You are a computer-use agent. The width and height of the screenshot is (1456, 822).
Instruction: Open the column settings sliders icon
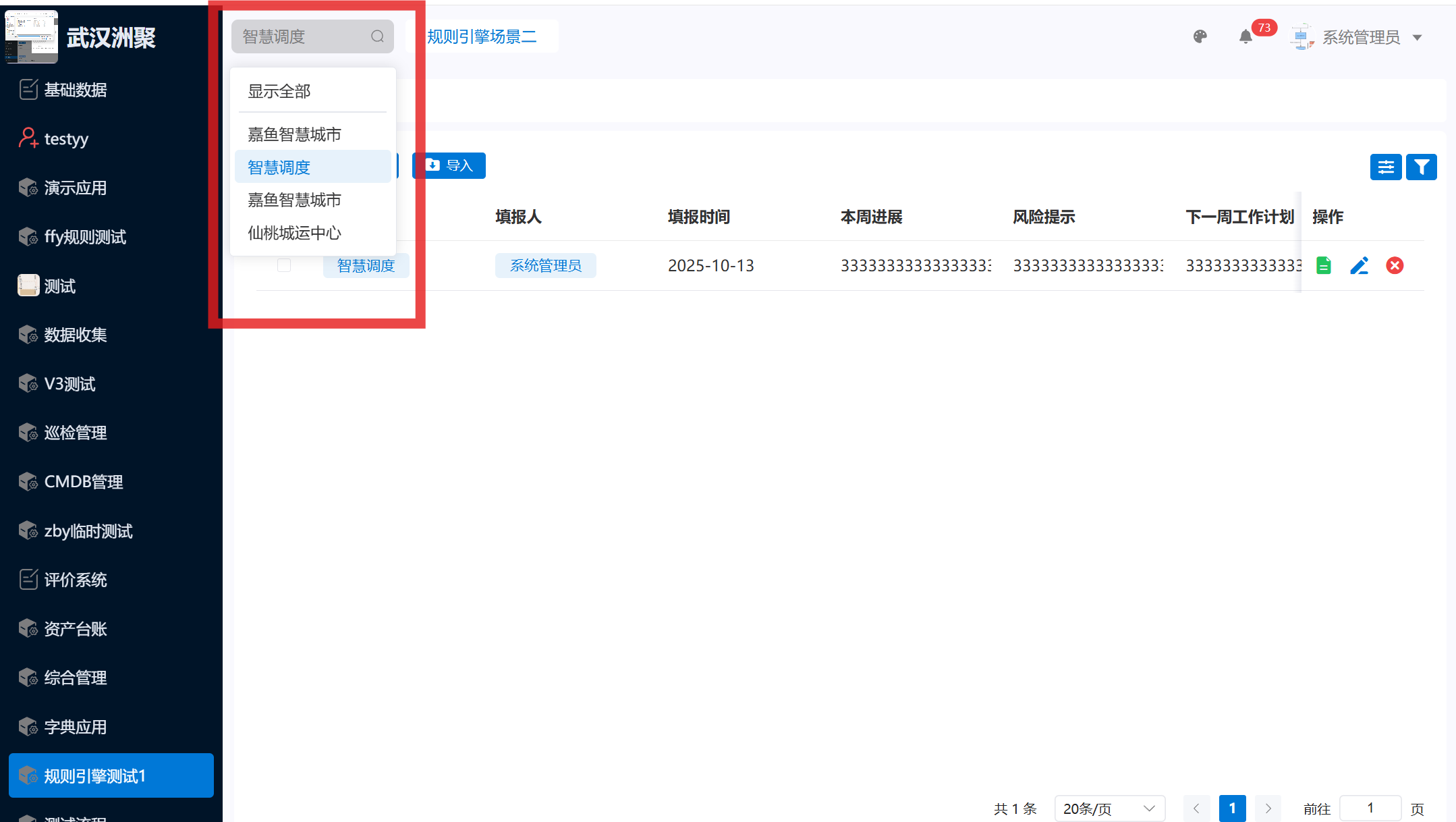(1386, 167)
